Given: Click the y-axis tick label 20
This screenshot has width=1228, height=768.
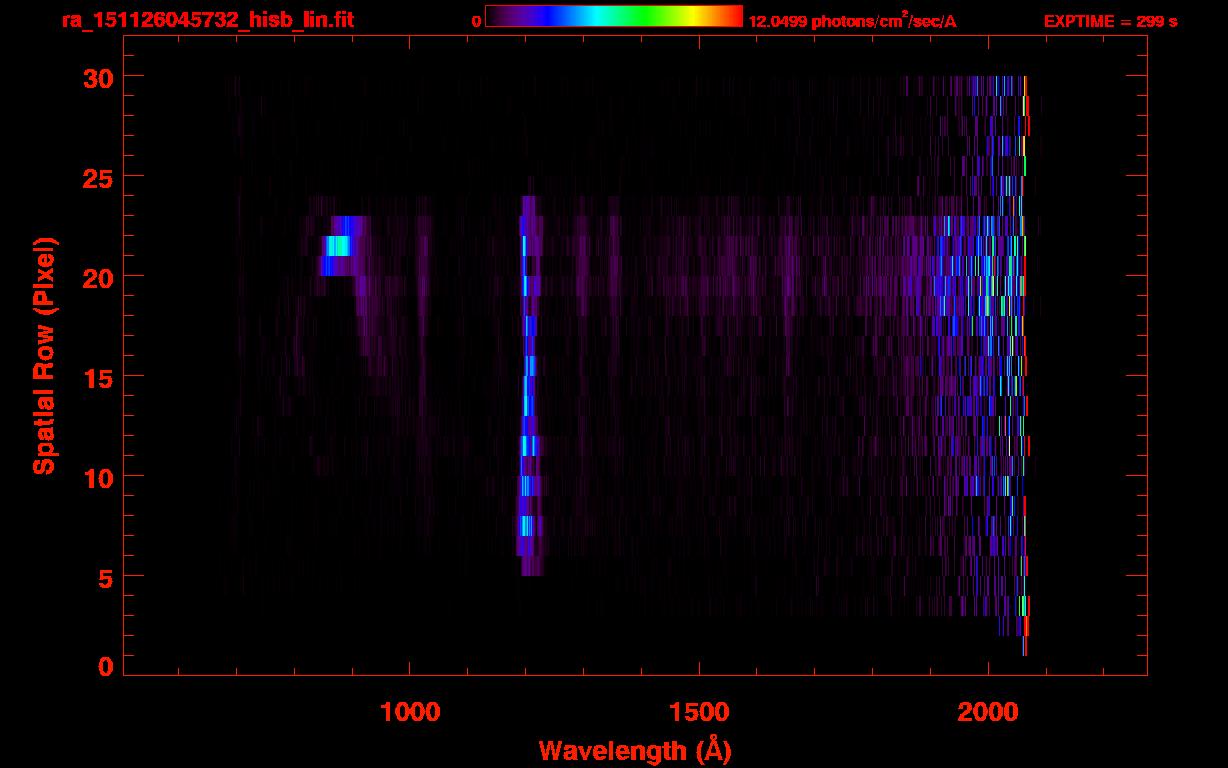Looking at the screenshot, I should point(97,277).
